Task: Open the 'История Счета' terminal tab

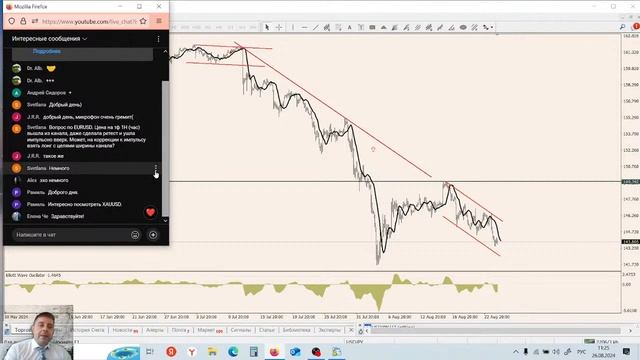Action: click(87, 330)
